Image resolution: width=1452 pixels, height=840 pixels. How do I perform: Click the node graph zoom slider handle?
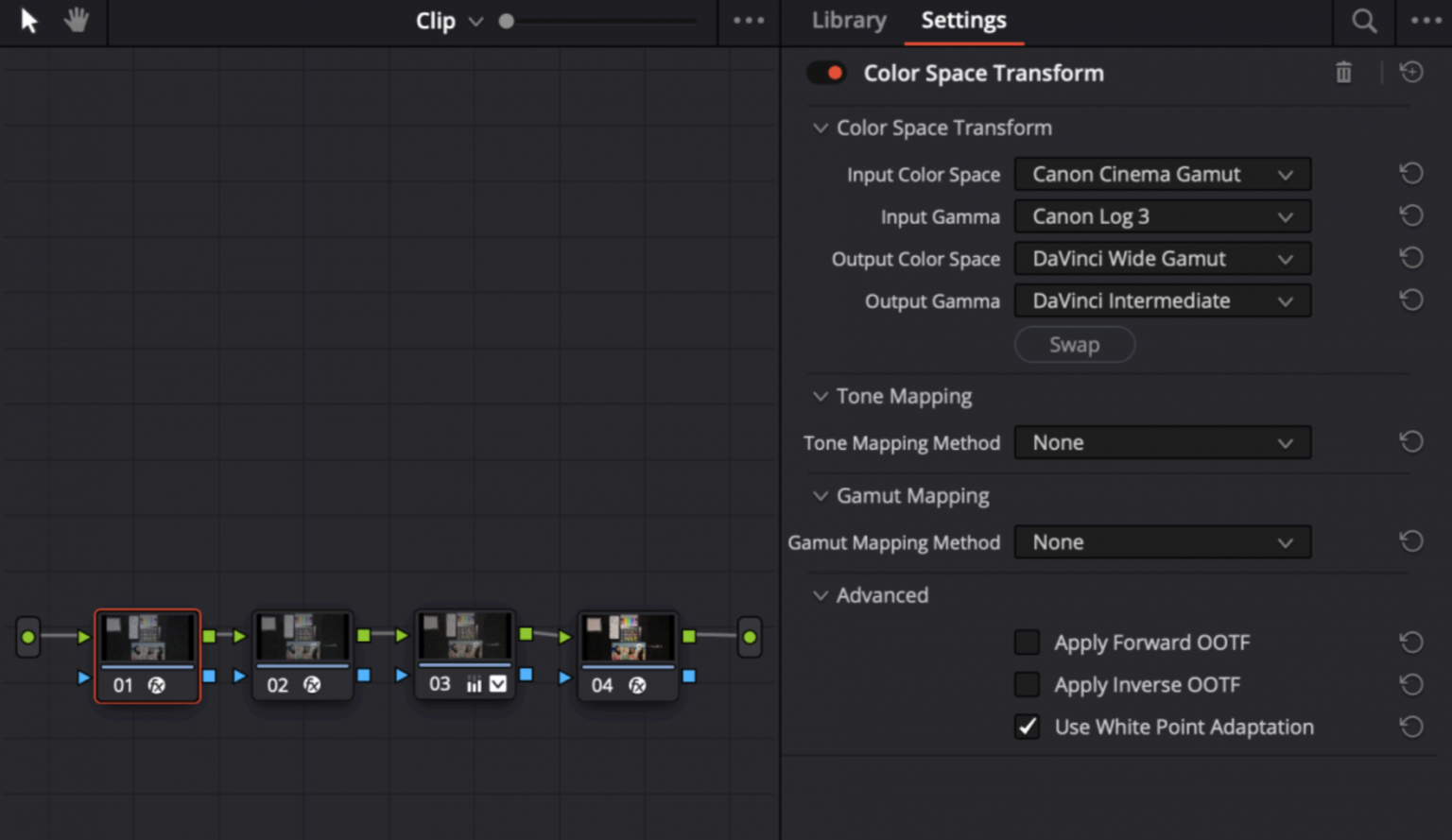click(x=507, y=21)
